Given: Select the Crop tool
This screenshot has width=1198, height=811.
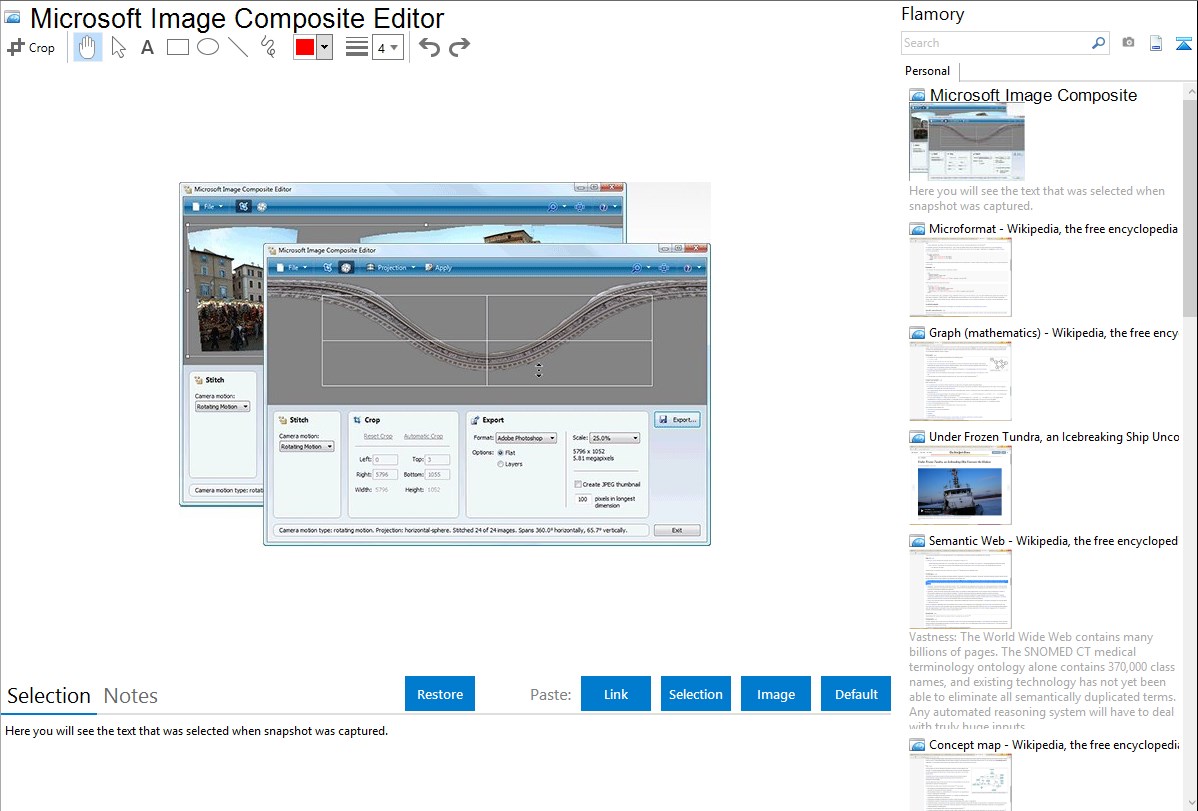Looking at the screenshot, I should 31,47.
